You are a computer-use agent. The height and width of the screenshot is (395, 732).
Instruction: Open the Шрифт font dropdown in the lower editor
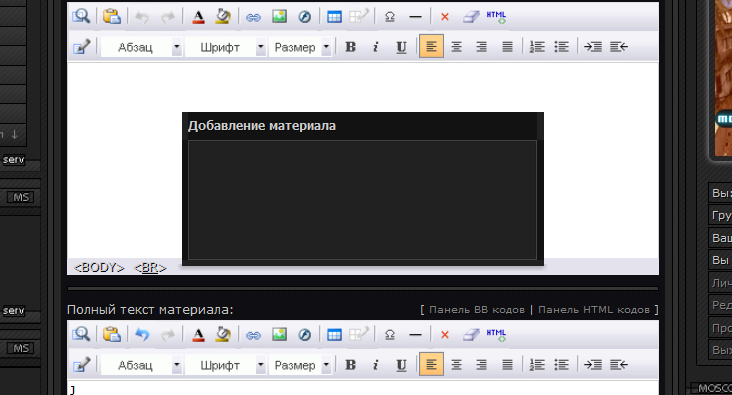[225, 365]
